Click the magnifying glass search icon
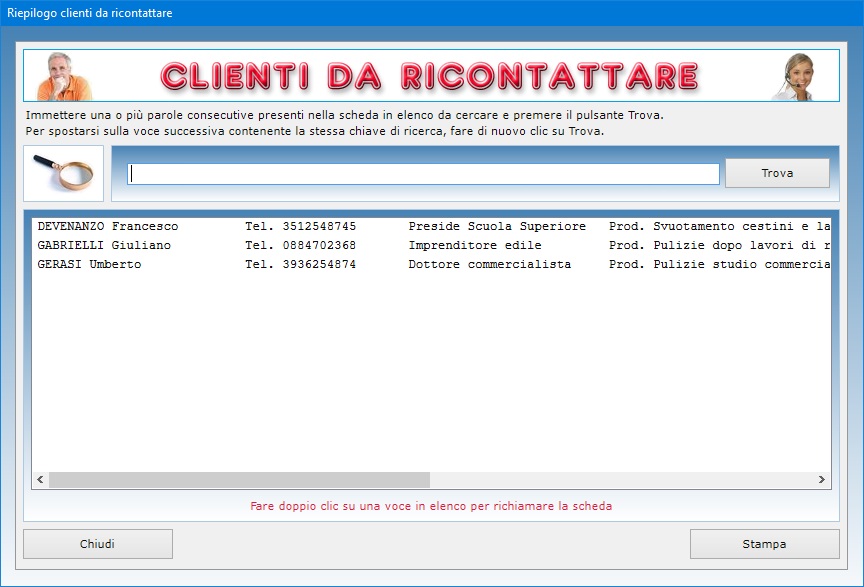864x587 pixels. 63,173
